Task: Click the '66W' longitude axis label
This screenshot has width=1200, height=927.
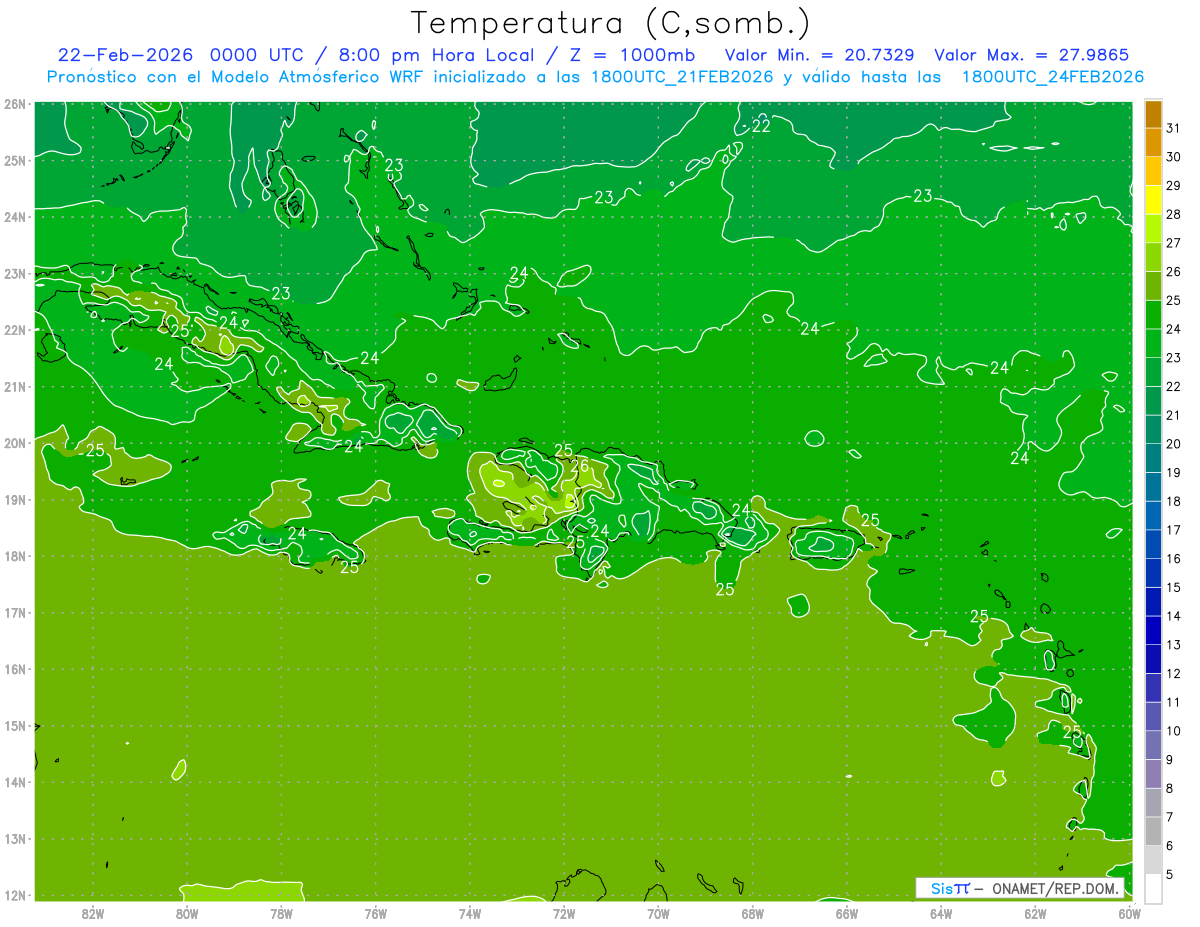Action: pos(847,912)
